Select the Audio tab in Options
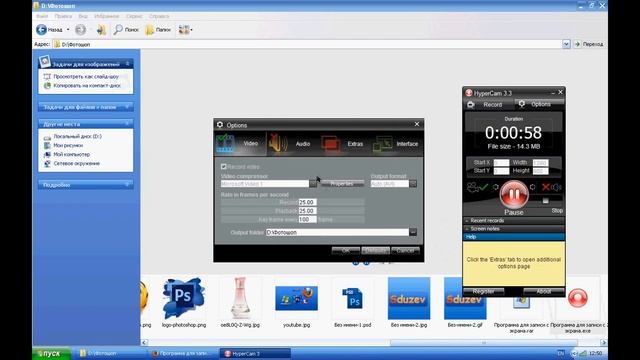Viewport: 640px width, 360px height. coord(292,144)
